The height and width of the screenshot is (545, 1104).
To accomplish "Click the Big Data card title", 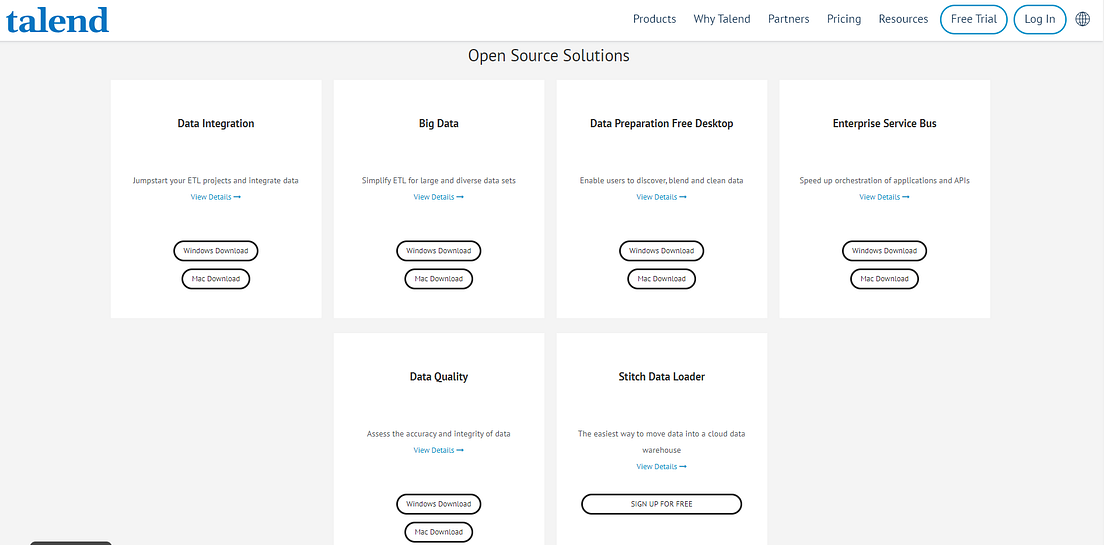I will 439,123.
